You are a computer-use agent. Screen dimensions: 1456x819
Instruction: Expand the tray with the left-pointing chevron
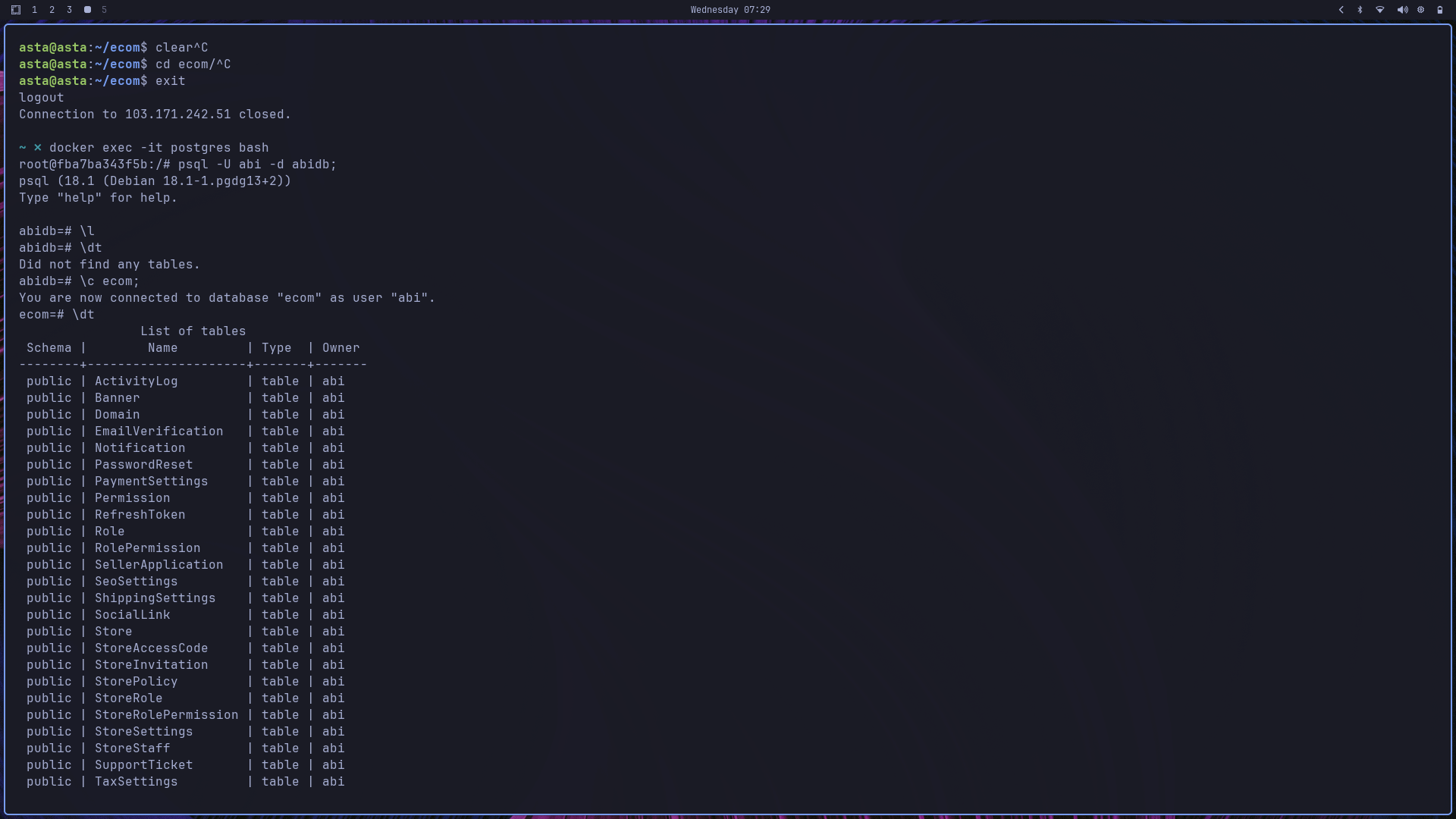coord(1341,10)
